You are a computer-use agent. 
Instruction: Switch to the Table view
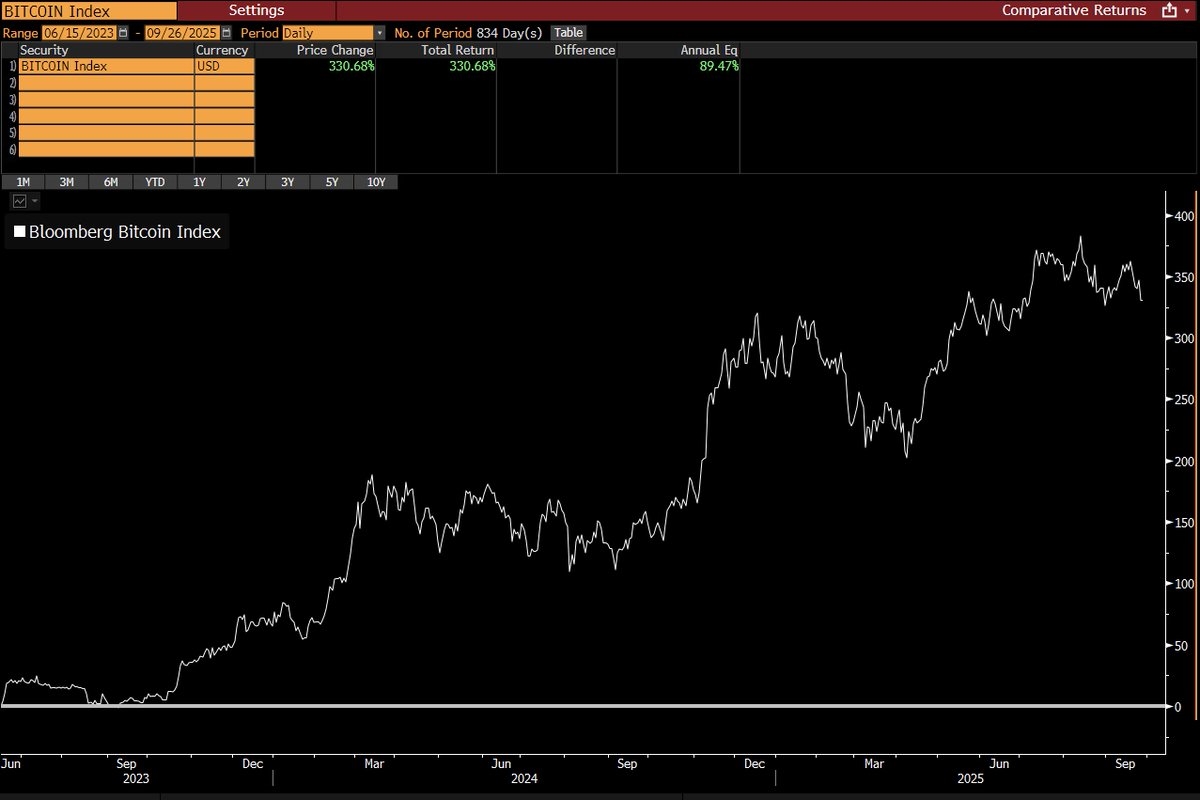click(x=568, y=33)
